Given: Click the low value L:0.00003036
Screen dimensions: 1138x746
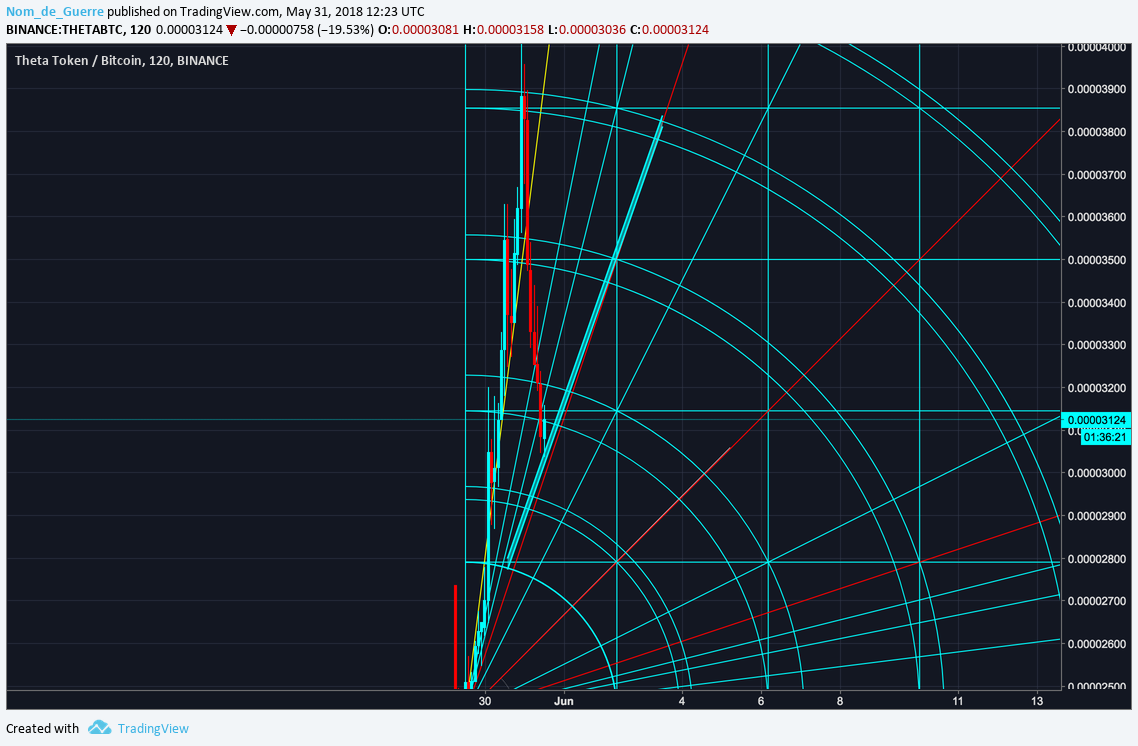Looking at the screenshot, I should tap(586, 30).
